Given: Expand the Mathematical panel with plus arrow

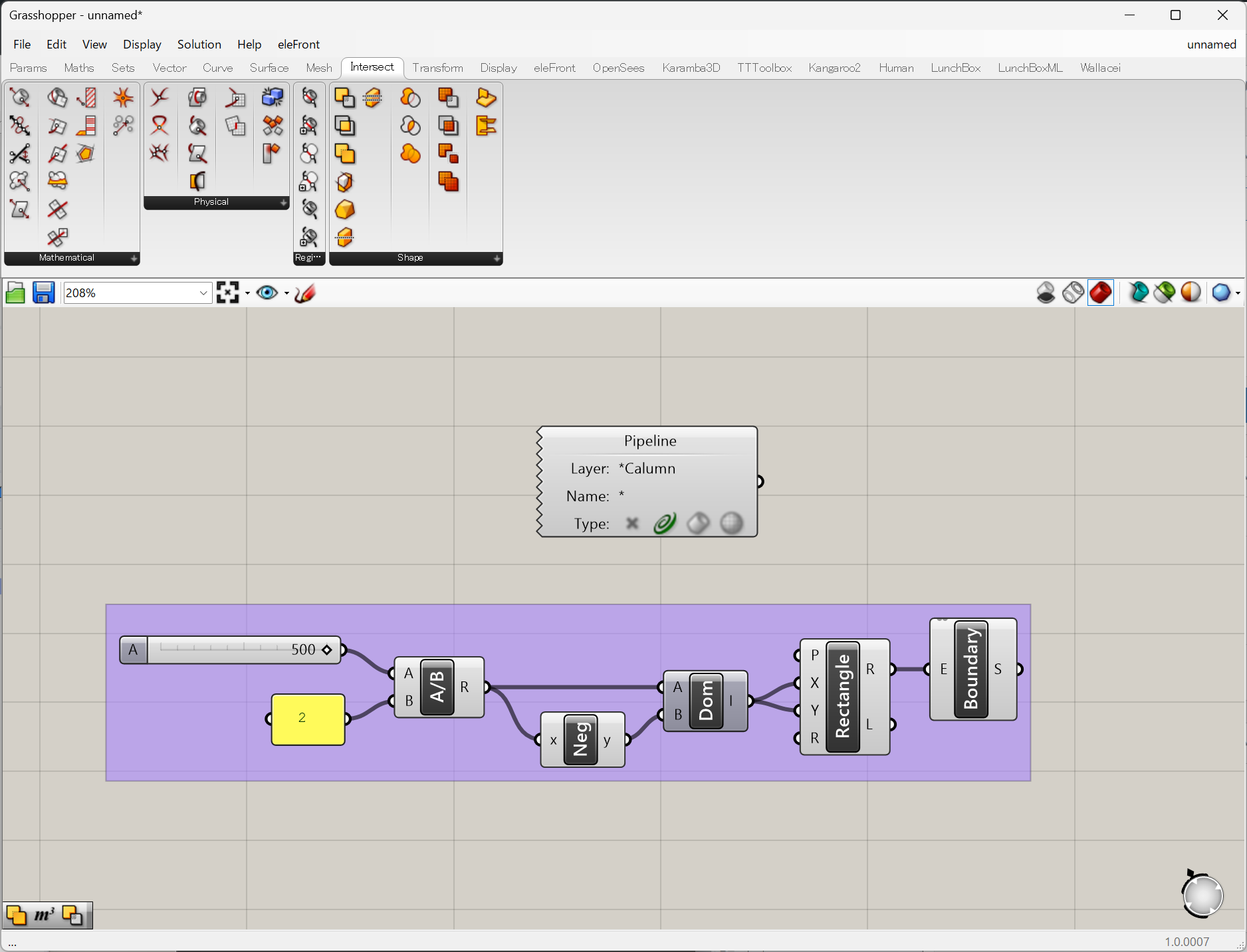Looking at the screenshot, I should click(134, 259).
